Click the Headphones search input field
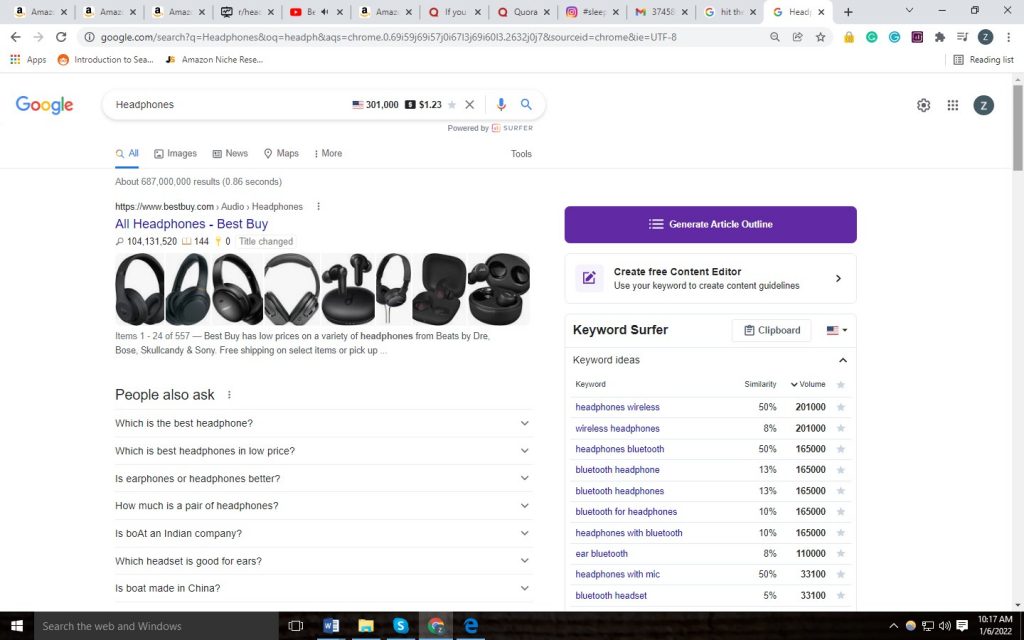 pos(229,104)
